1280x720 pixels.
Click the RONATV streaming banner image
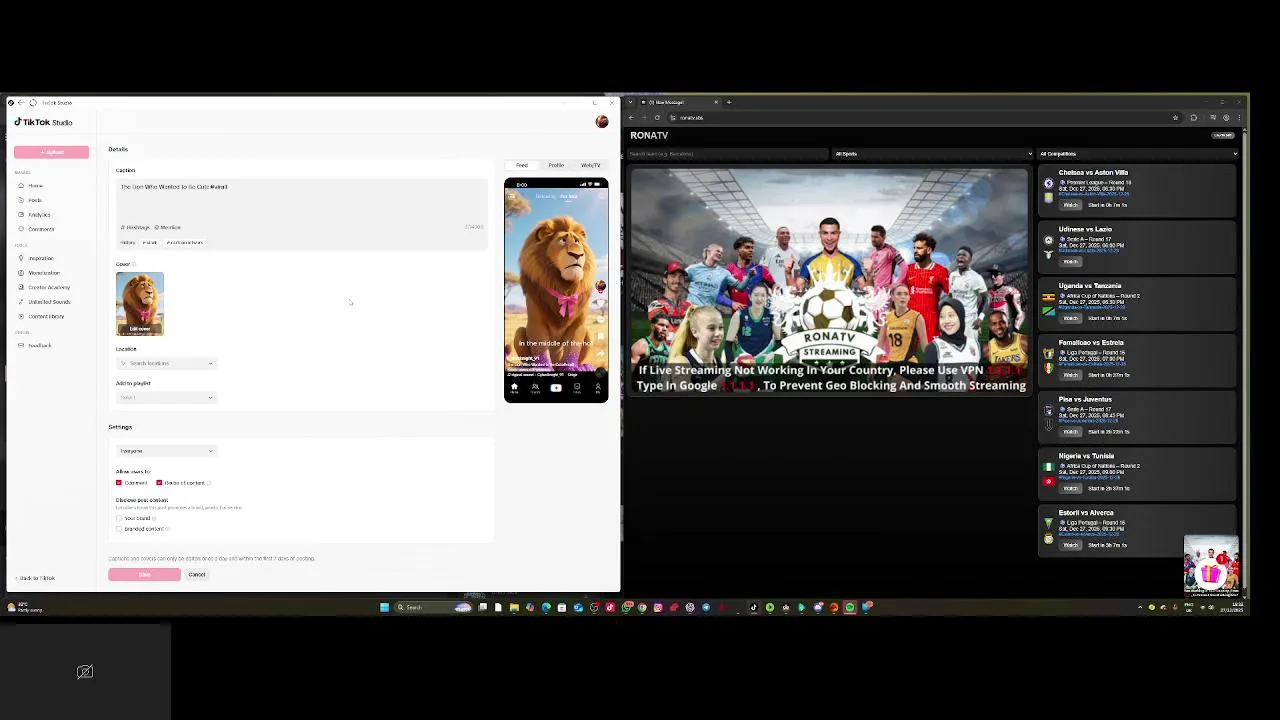(829, 281)
